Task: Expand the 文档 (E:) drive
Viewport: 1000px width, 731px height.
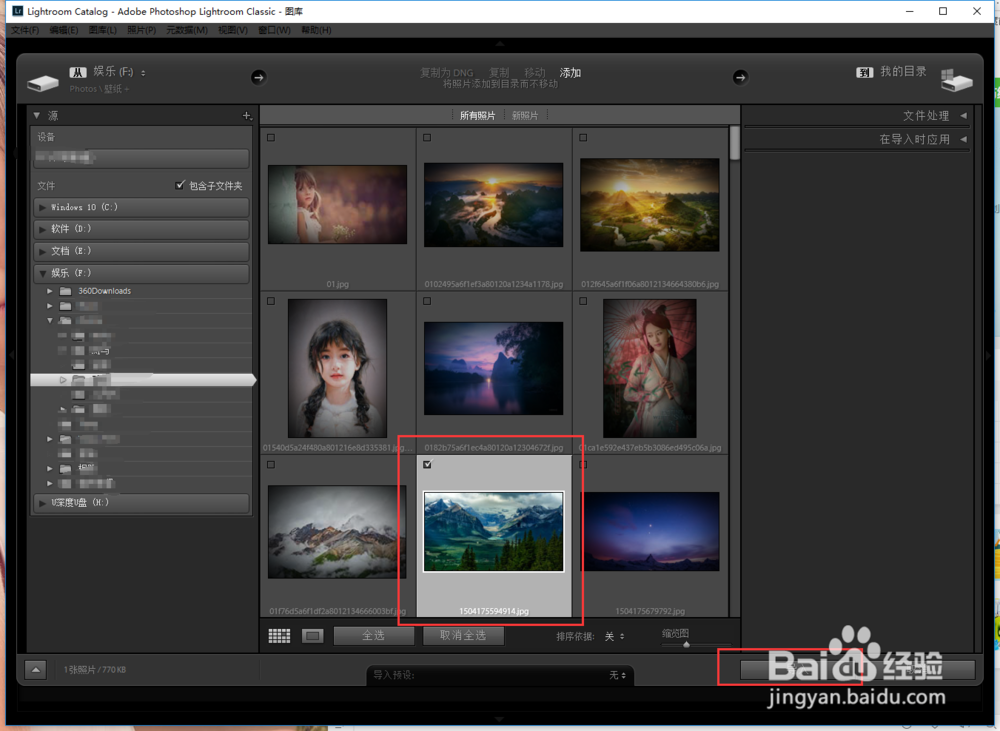Action: 42,251
